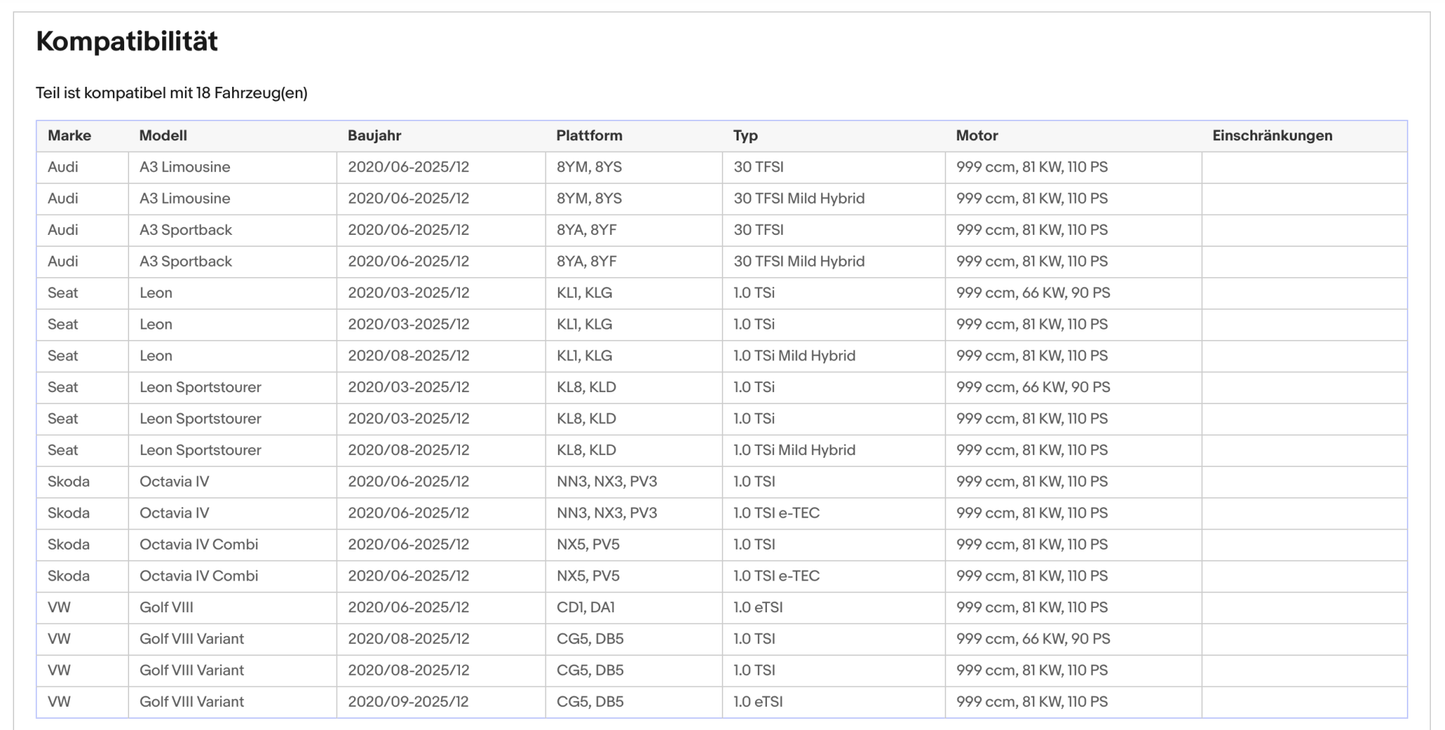The height and width of the screenshot is (730, 1445).
Task: Click the 2020/09-2025/12 Baujahr cell
Action: pos(408,702)
